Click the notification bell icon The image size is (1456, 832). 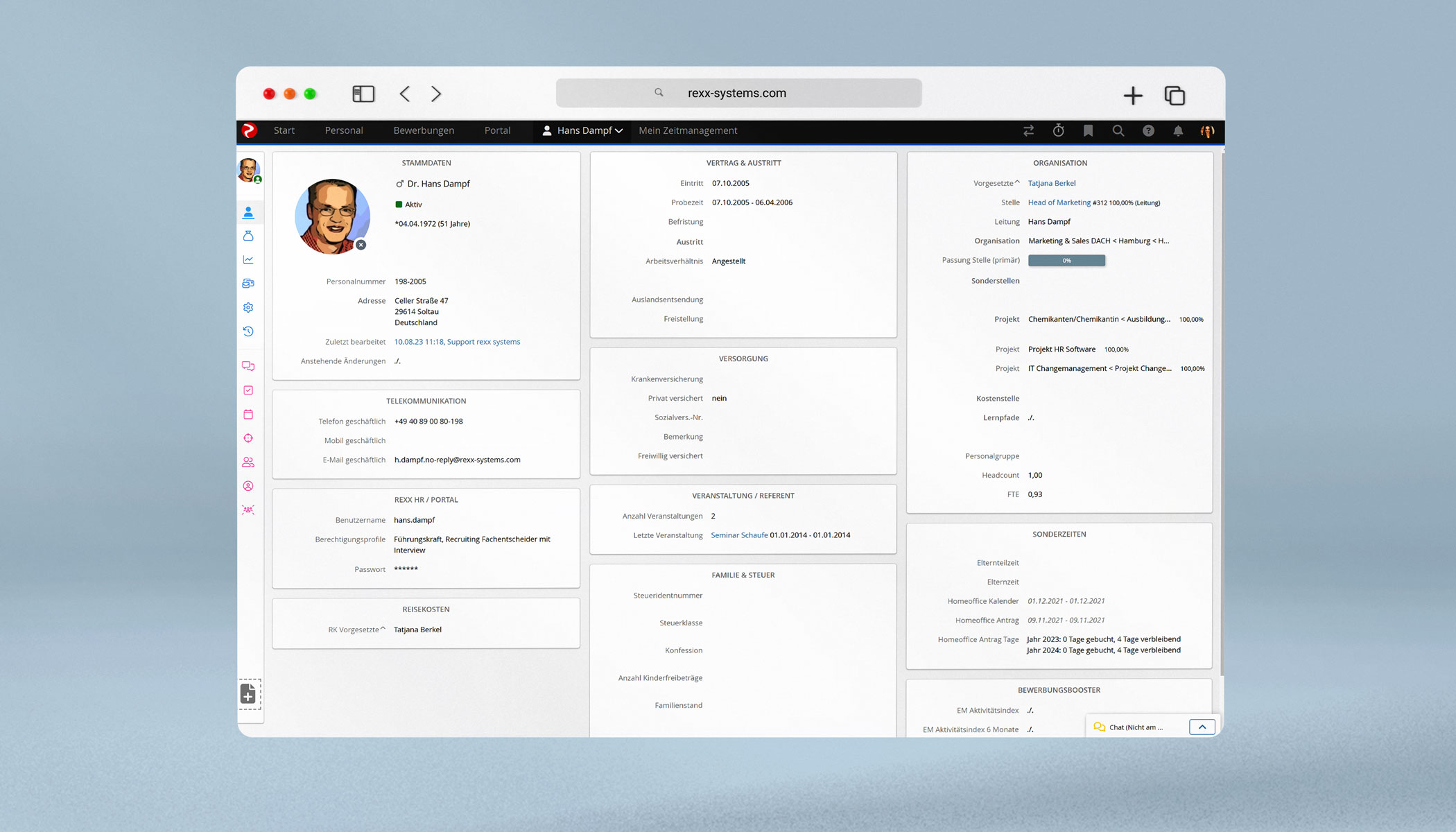[x=1178, y=130]
